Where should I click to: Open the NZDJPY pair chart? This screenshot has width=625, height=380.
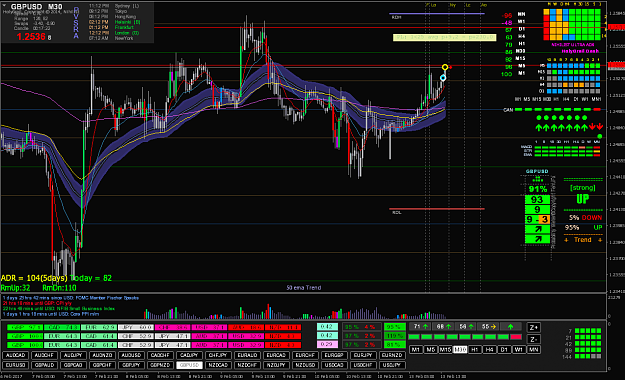point(276,365)
